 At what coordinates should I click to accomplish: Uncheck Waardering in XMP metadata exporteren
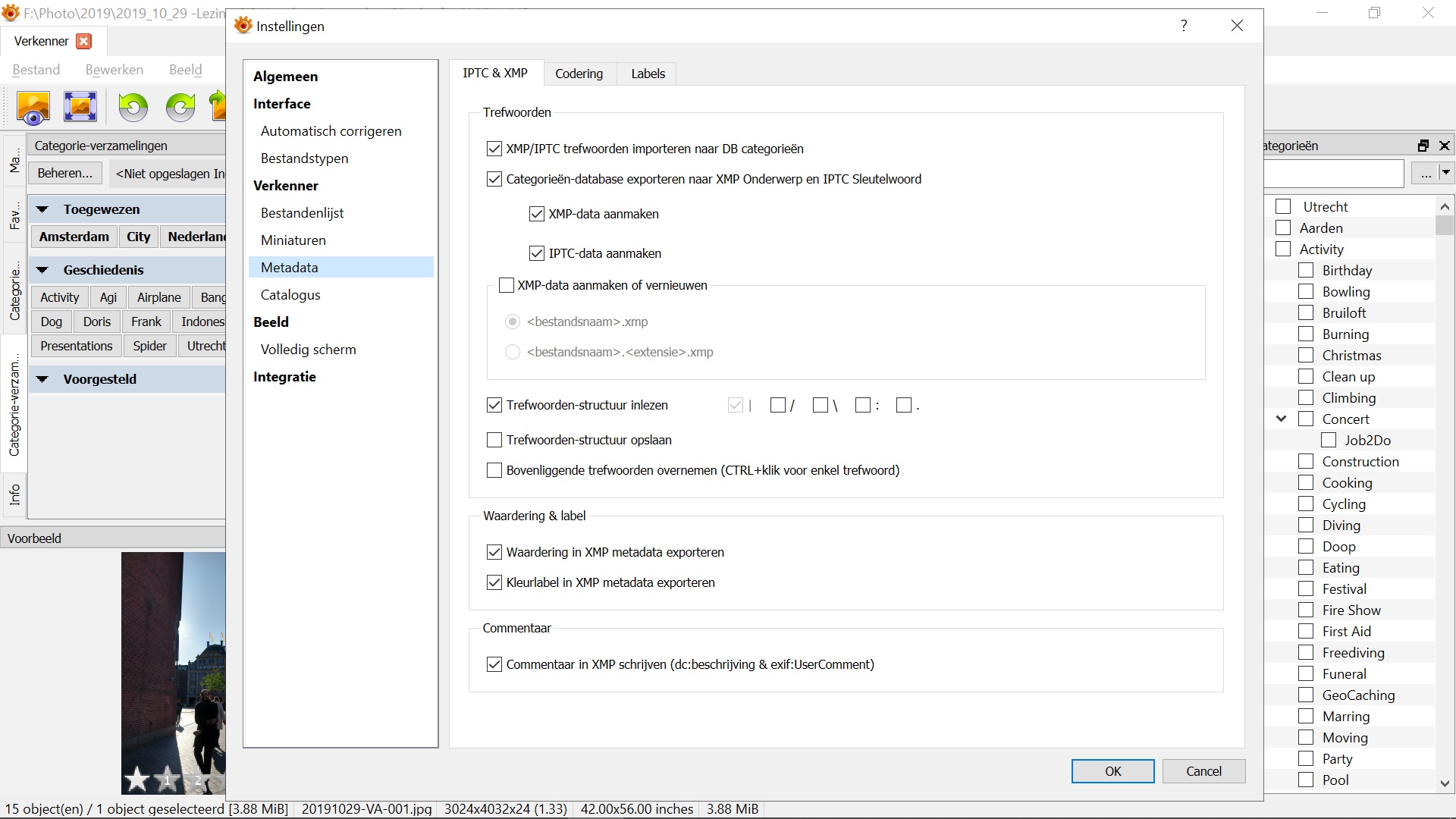point(494,552)
